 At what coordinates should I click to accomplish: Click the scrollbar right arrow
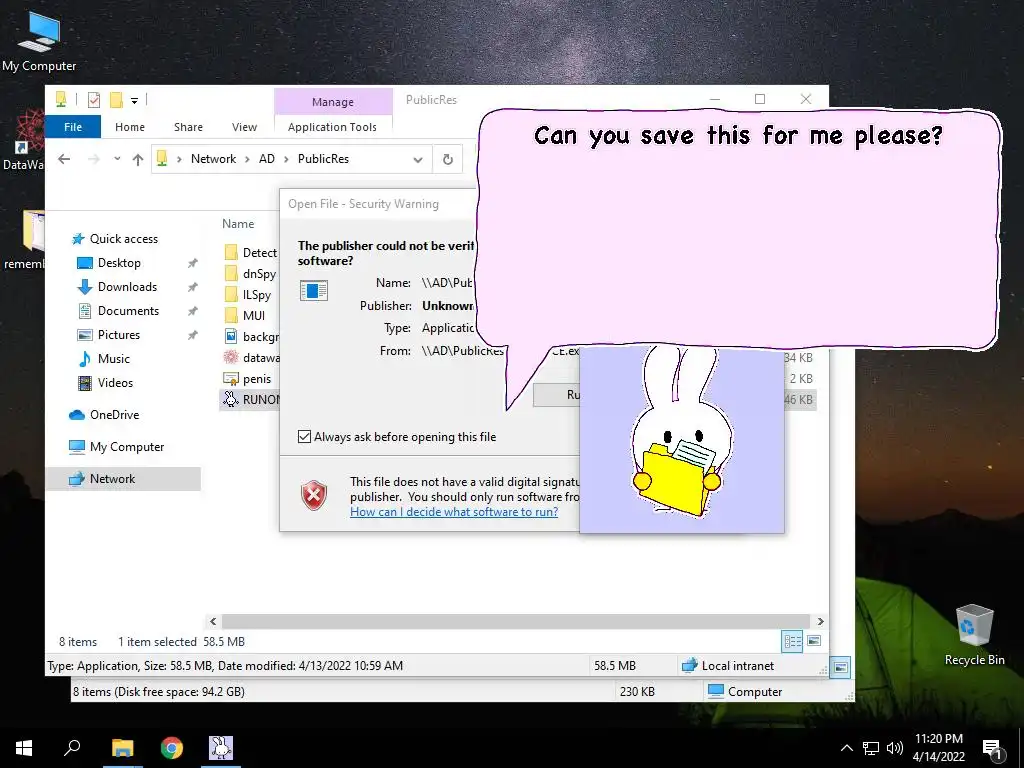(x=820, y=621)
